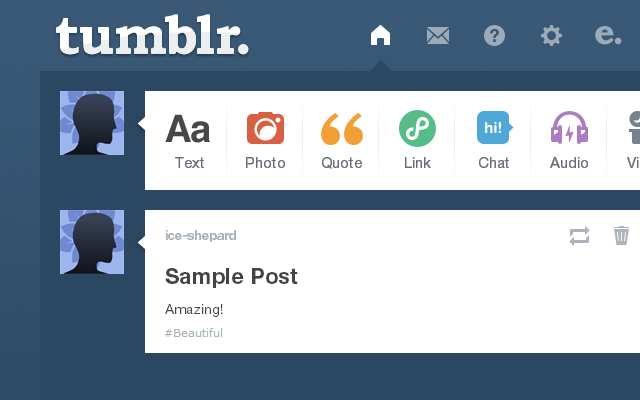Click the avatar next to the post toolbar
This screenshot has height=400, width=640.
coord(92,123)
